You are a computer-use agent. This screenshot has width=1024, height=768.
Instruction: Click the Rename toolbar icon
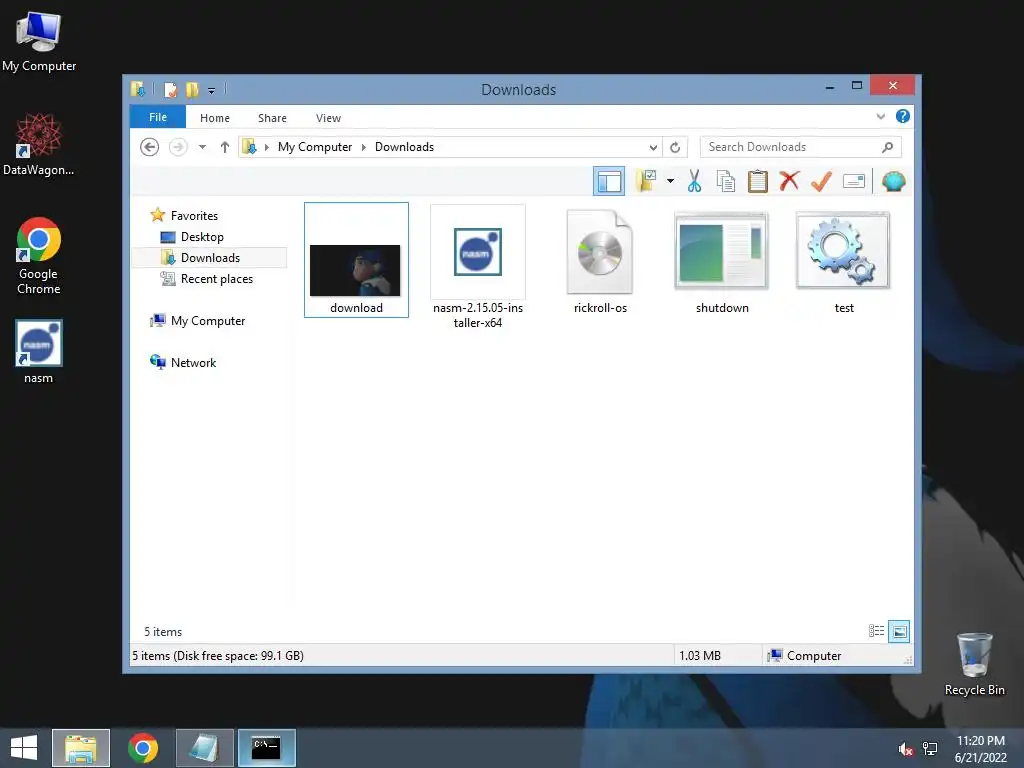pyautogui.click(x=854, y=181)
